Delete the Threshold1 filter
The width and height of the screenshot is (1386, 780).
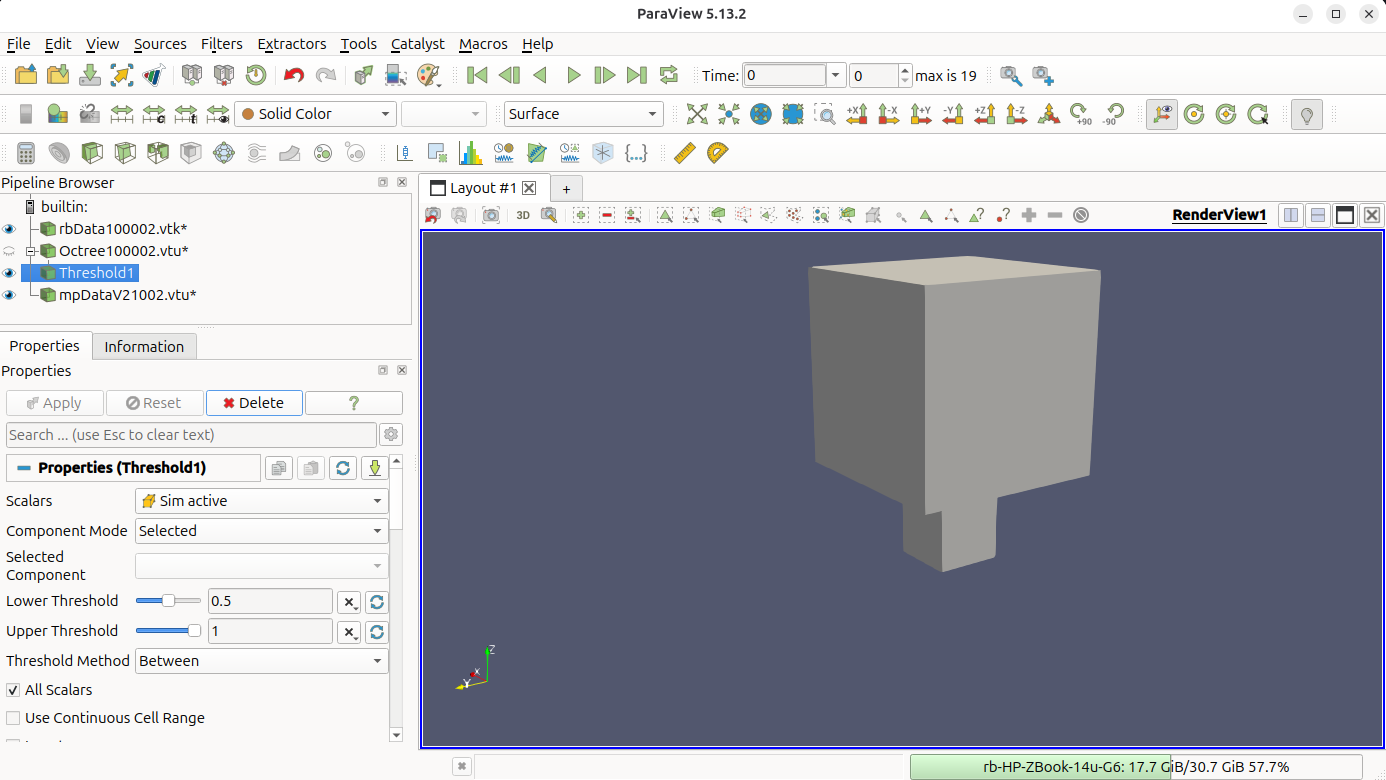254,403
